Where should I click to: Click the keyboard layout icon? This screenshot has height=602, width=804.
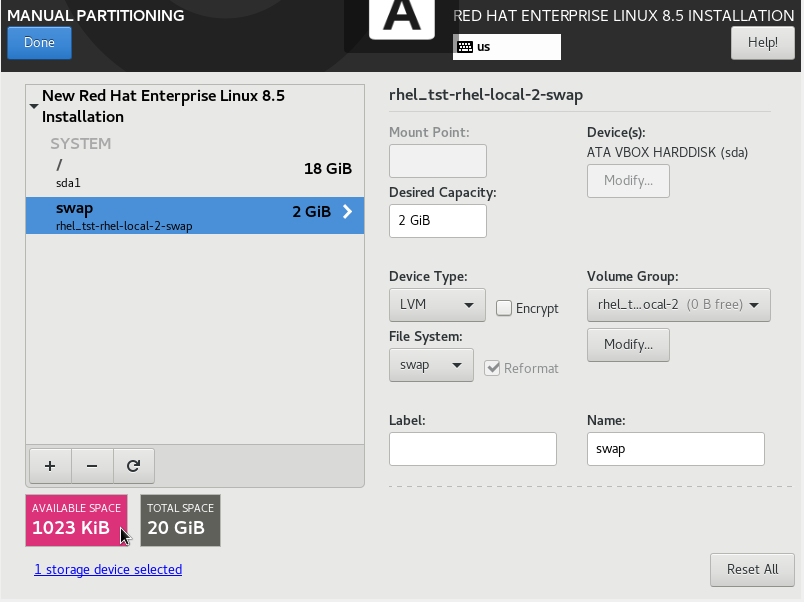click(x=465, y=47)
